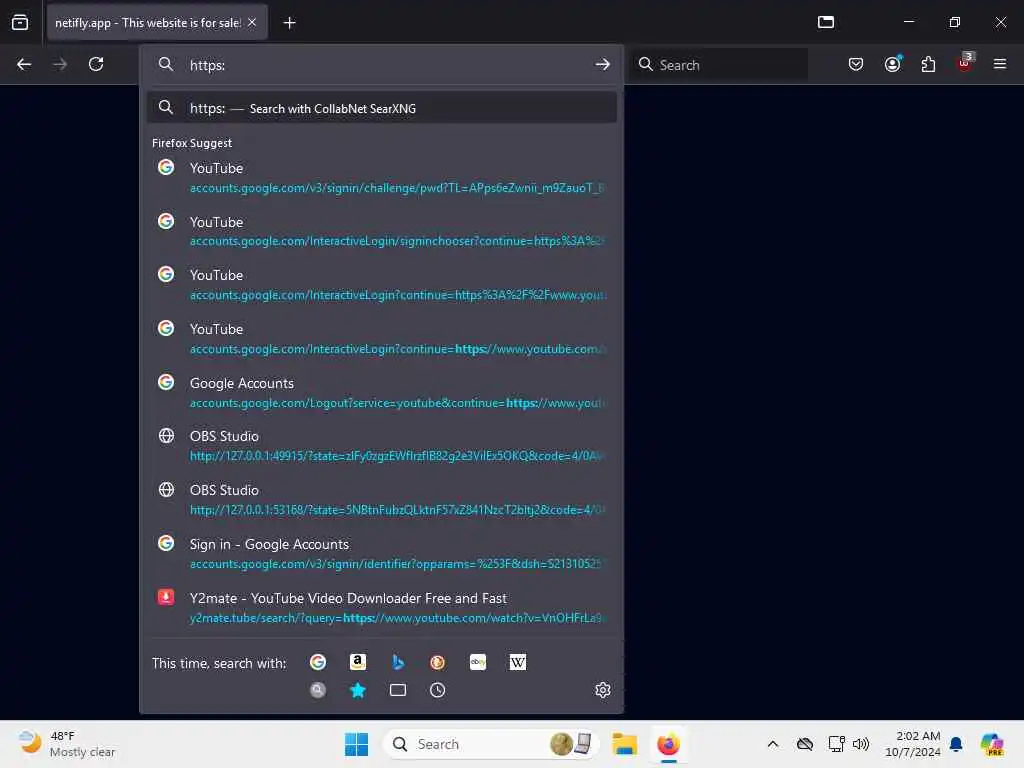
Task: Open Copilot preview icon in taskbar
Action: pyautogui.click(x=992, y=744)
